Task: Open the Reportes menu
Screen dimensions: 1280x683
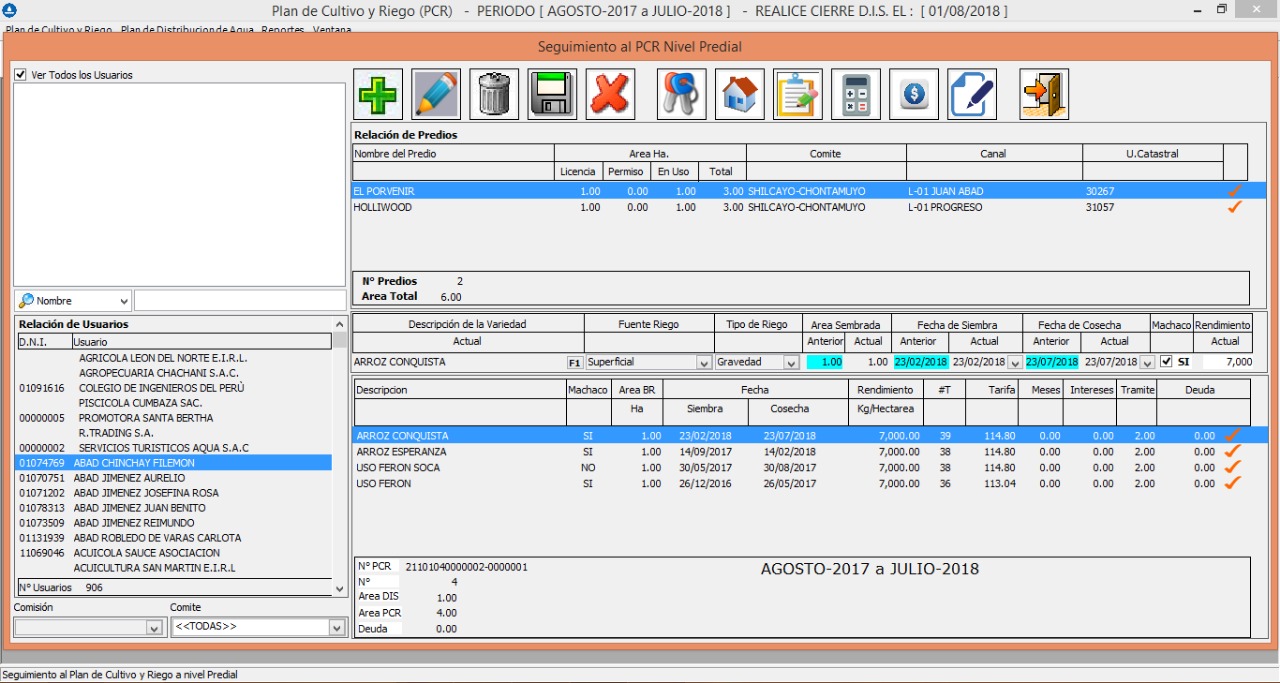Action: tap(283, 30)
